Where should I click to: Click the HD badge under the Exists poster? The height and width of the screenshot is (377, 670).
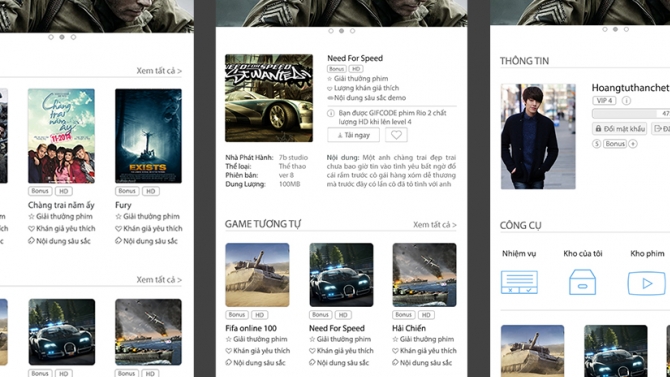(x=150, y=191)
